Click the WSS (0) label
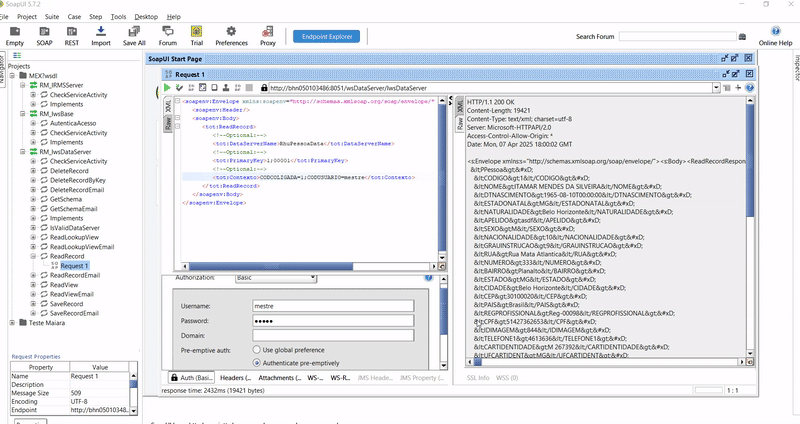800x424 pixels. [507, 378]
